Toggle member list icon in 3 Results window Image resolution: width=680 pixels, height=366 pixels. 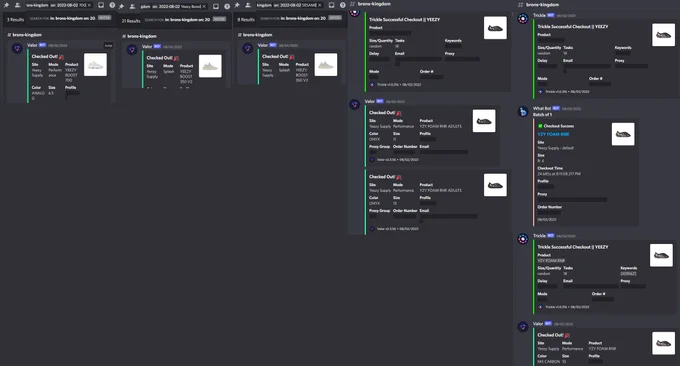[x=17, y=5]
